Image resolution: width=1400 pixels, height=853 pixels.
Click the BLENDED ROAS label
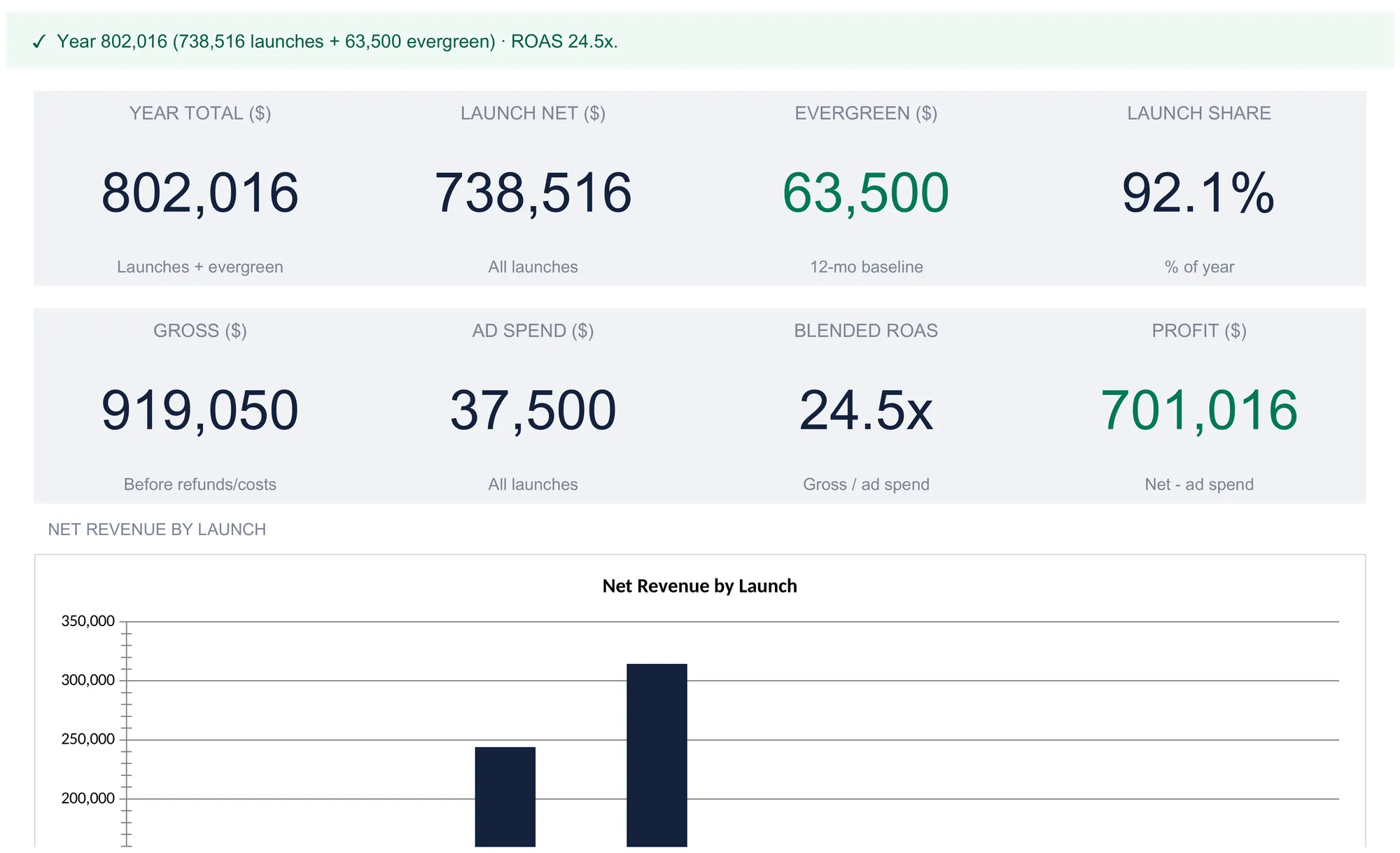(866, 331)
